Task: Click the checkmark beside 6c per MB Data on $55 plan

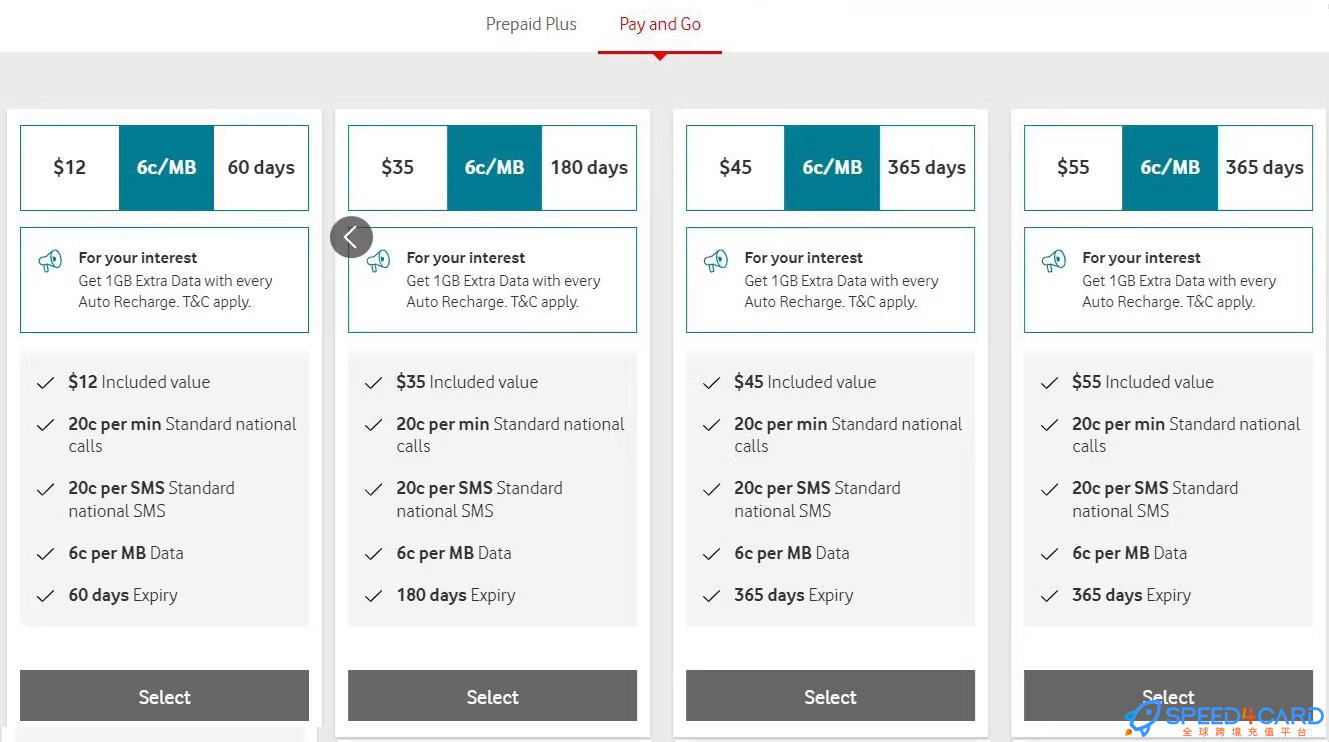Action: (1049, 553)
